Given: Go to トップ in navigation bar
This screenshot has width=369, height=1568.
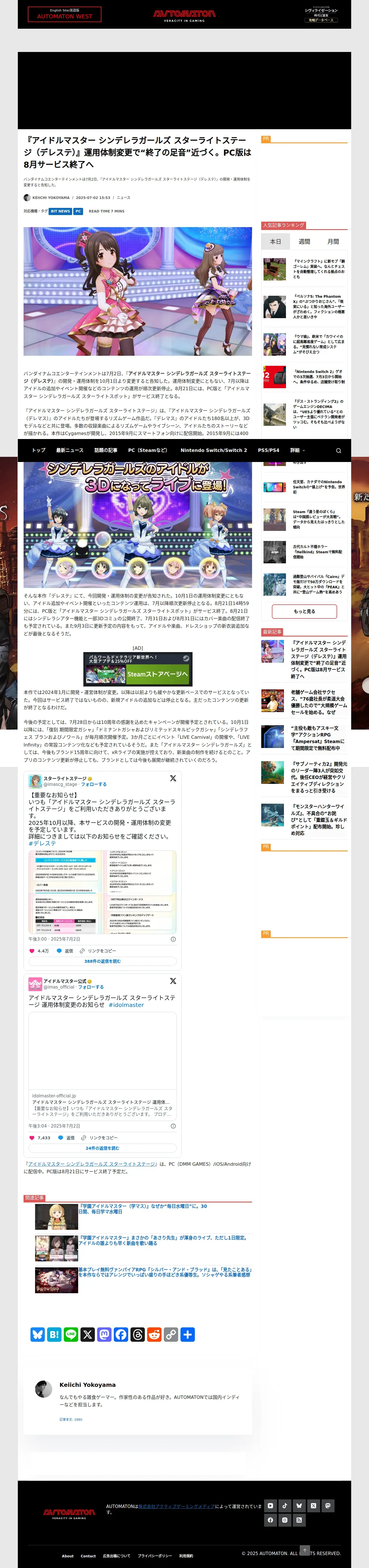Looking at the screenshot, I should pyautogui.click(x=38, y=451).
